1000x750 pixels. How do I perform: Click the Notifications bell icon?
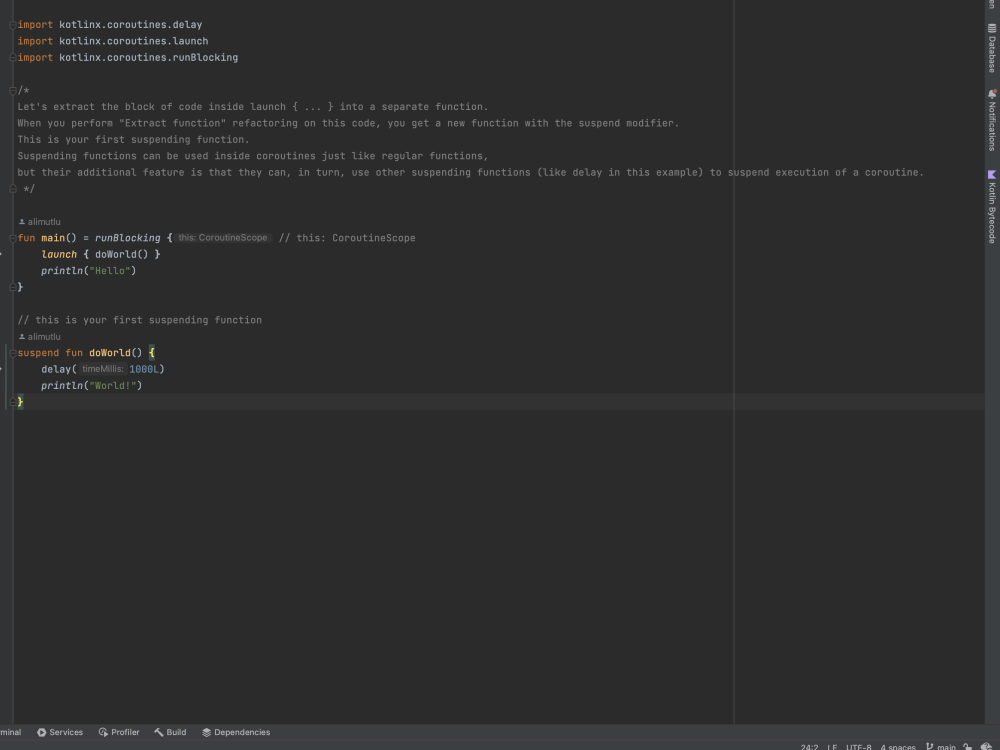pyautogui.click(x=992, y=94)
